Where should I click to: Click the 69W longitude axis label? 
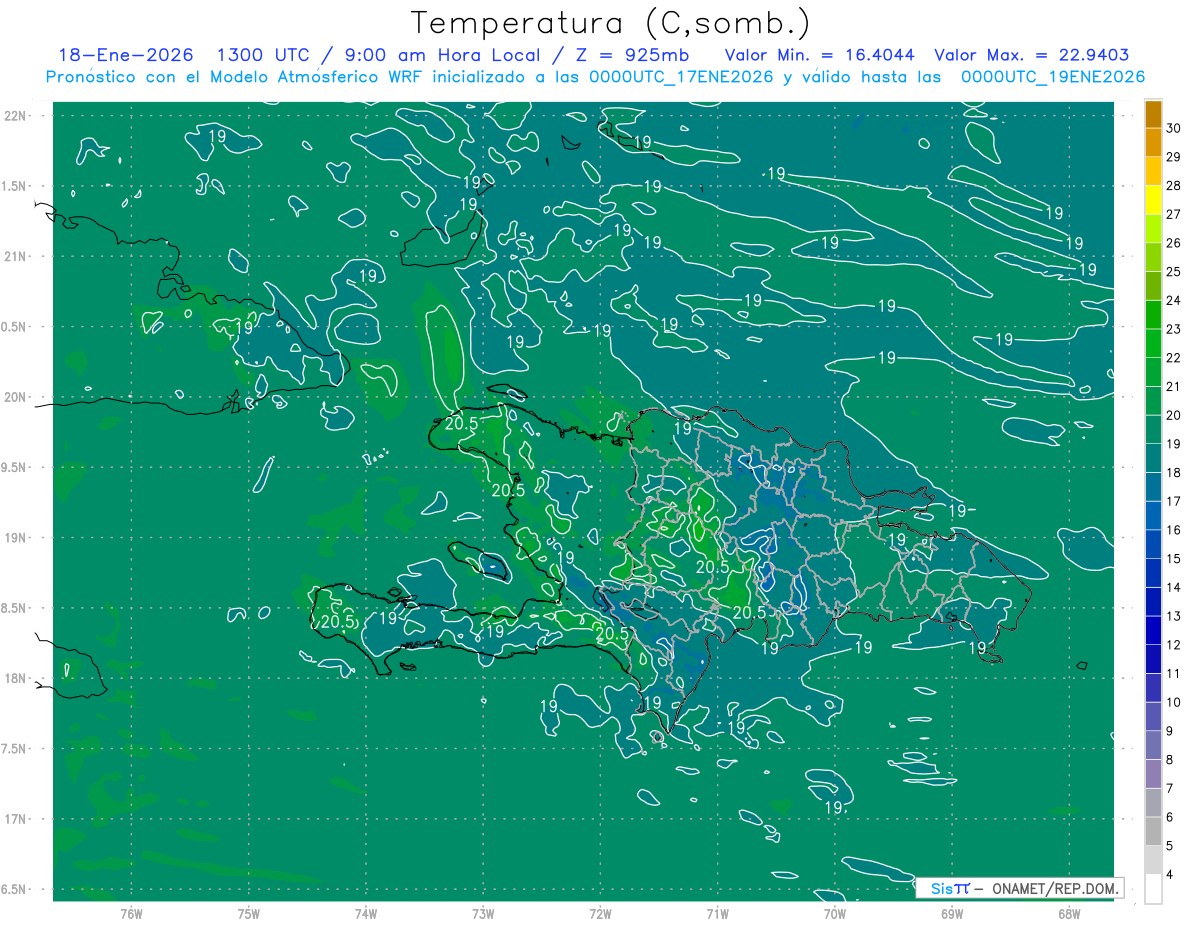pos(952,913)
